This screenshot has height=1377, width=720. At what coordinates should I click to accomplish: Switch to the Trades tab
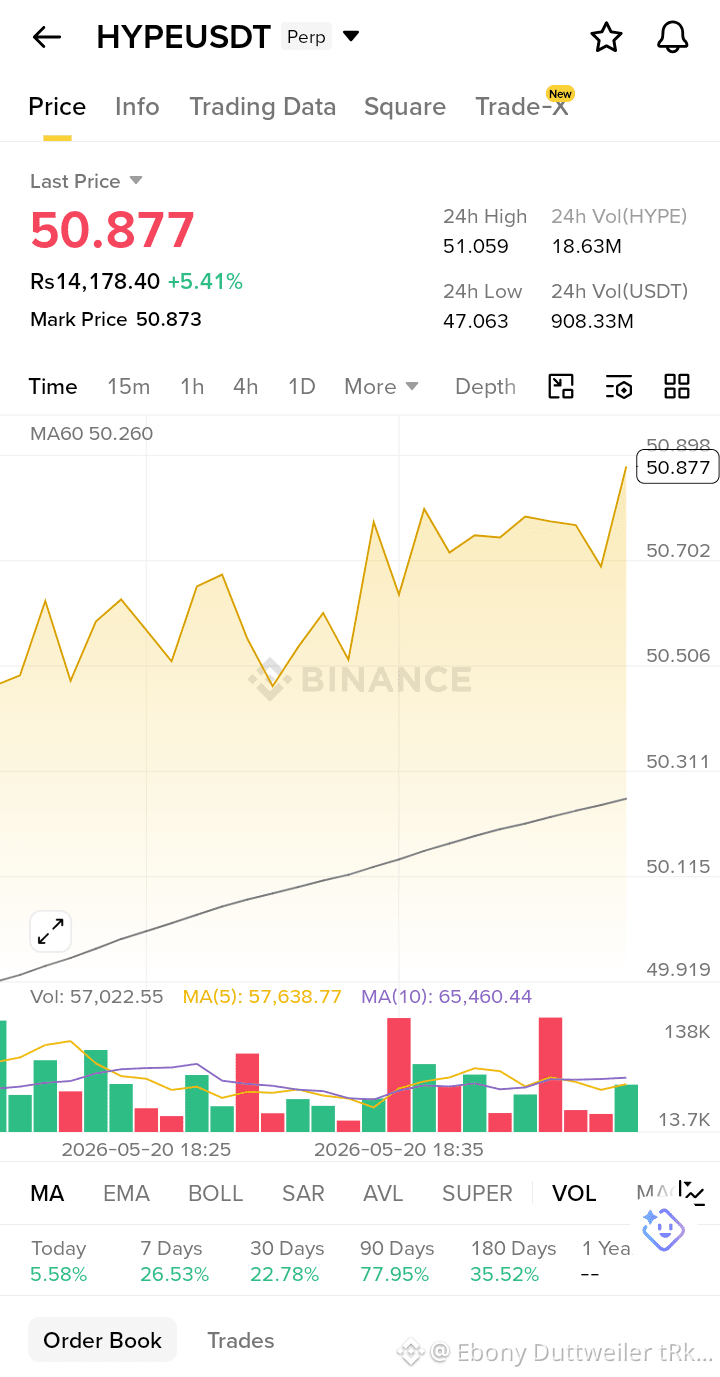(240, 1340)
